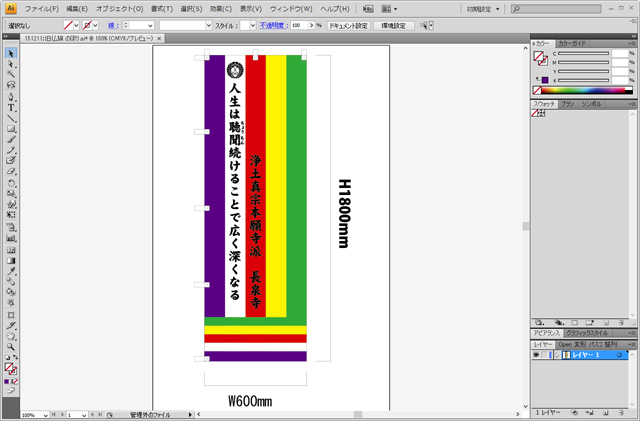The height and width of the screenshot is (421, 640).
Task: Set None using toolbox none button
Action: tap(16, 381)
